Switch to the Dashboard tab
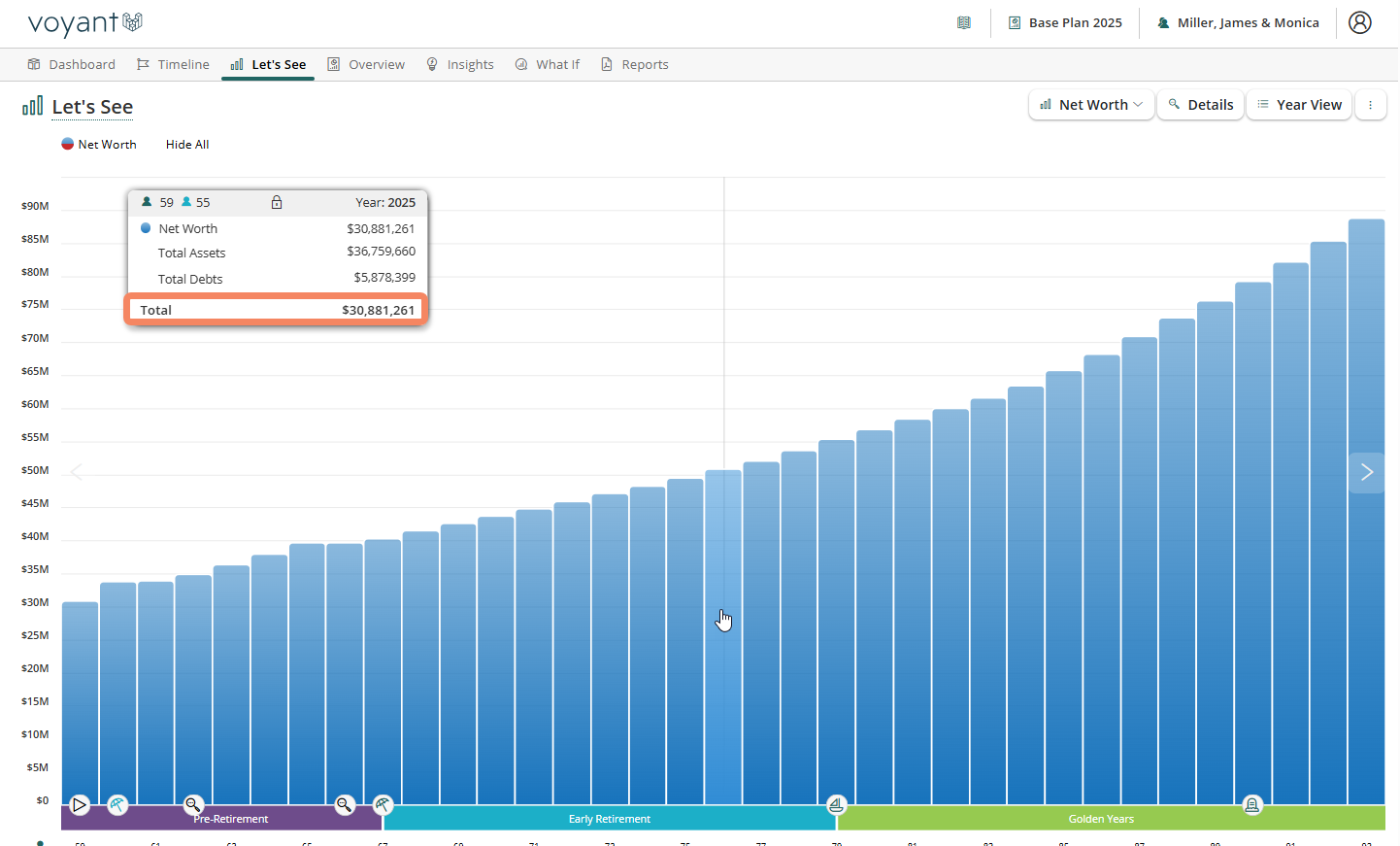The image size is (1400, 846). coord(72,64)
